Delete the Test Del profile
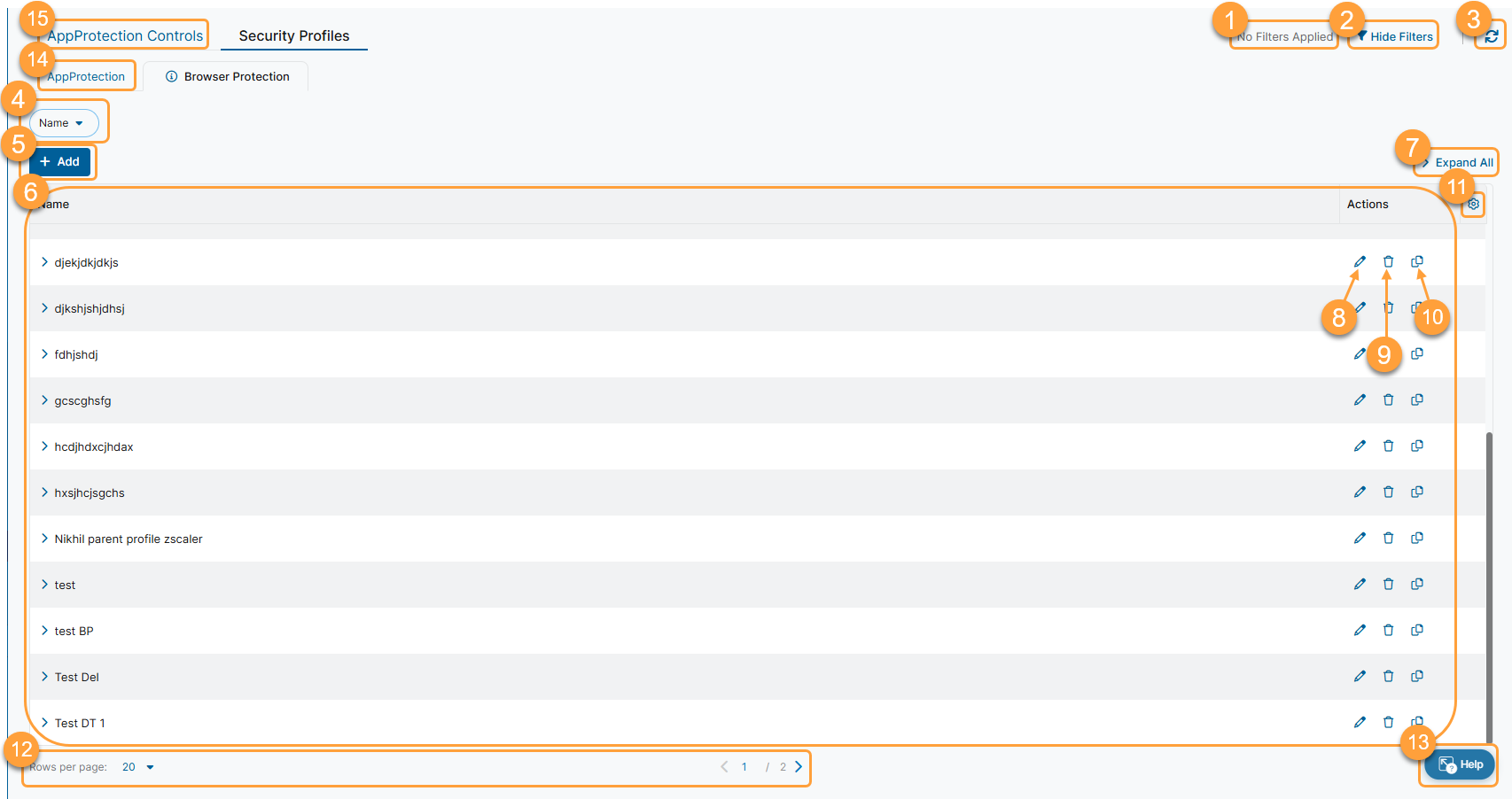 1389,677
